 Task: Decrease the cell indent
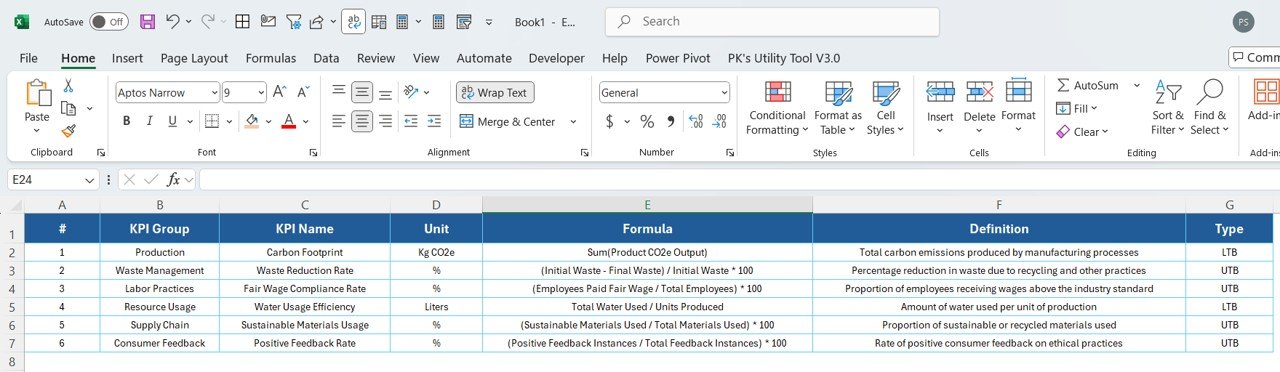(411, 121)
